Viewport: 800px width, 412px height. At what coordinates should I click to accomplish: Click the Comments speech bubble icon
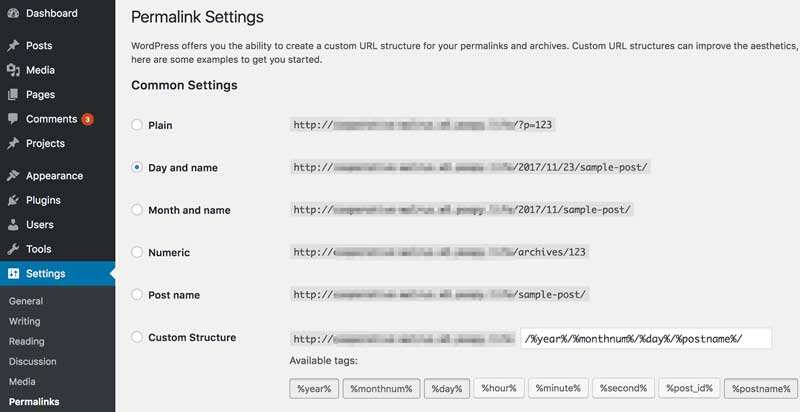click(x=13, y=119)
